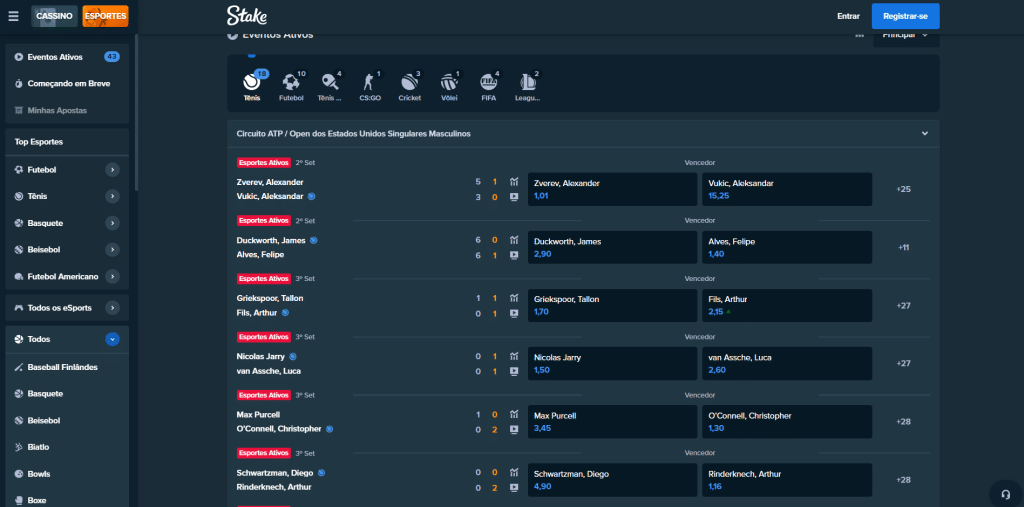Click the Entrar login link
Screen dimensions: 1024x507
coord(848,16)
